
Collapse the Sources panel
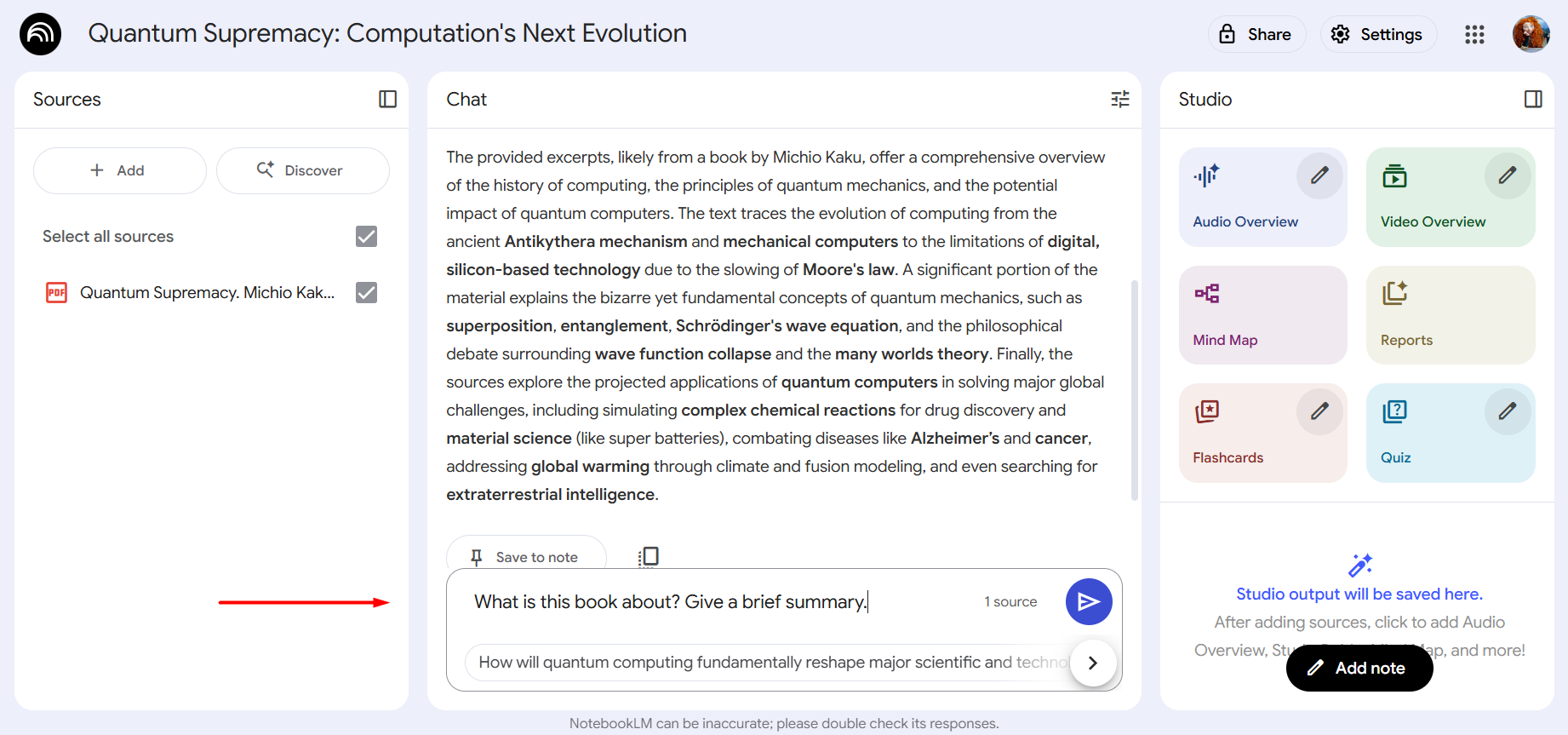[387, 99]
